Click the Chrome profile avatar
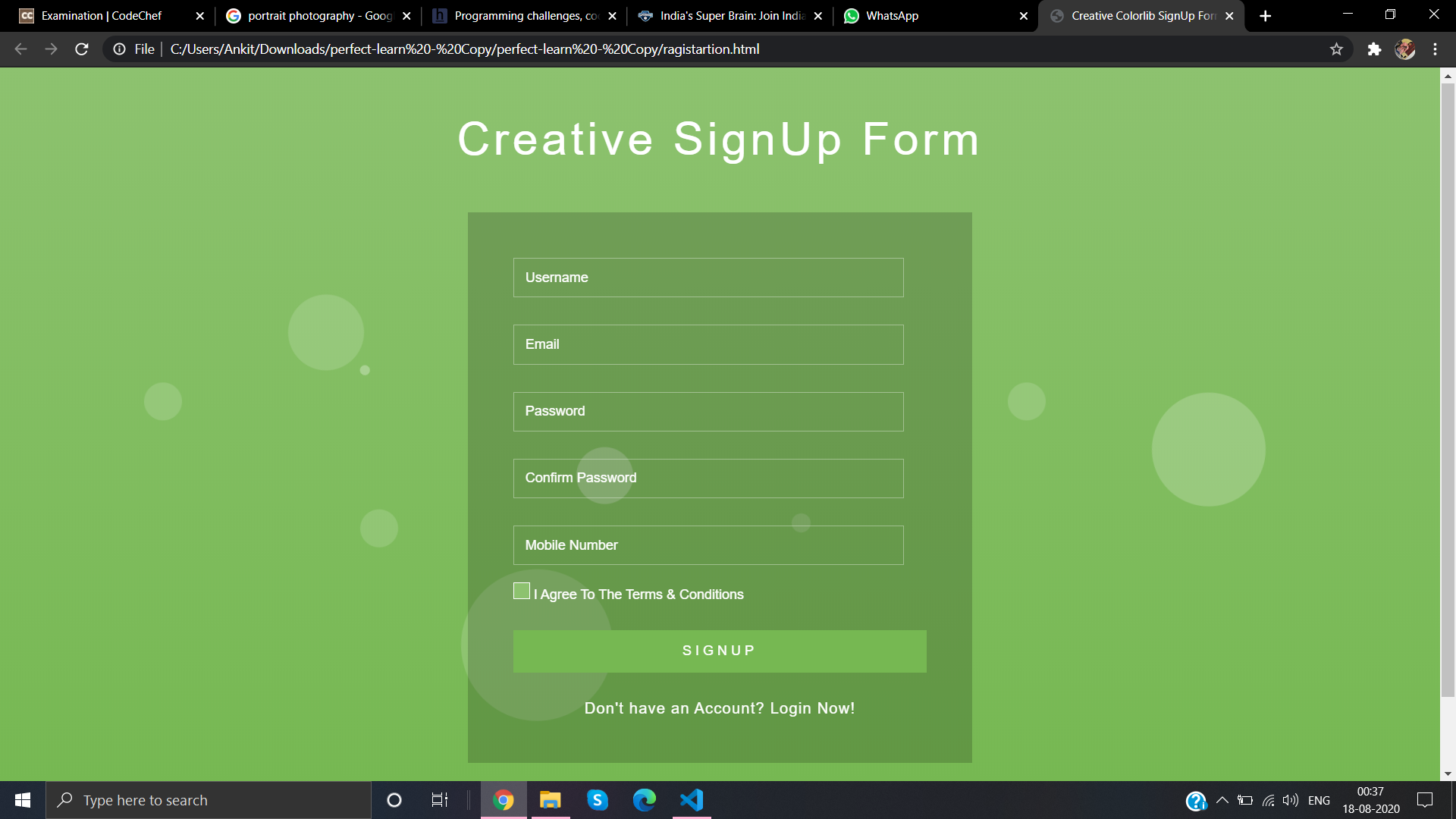 [x=1404, y=49]
